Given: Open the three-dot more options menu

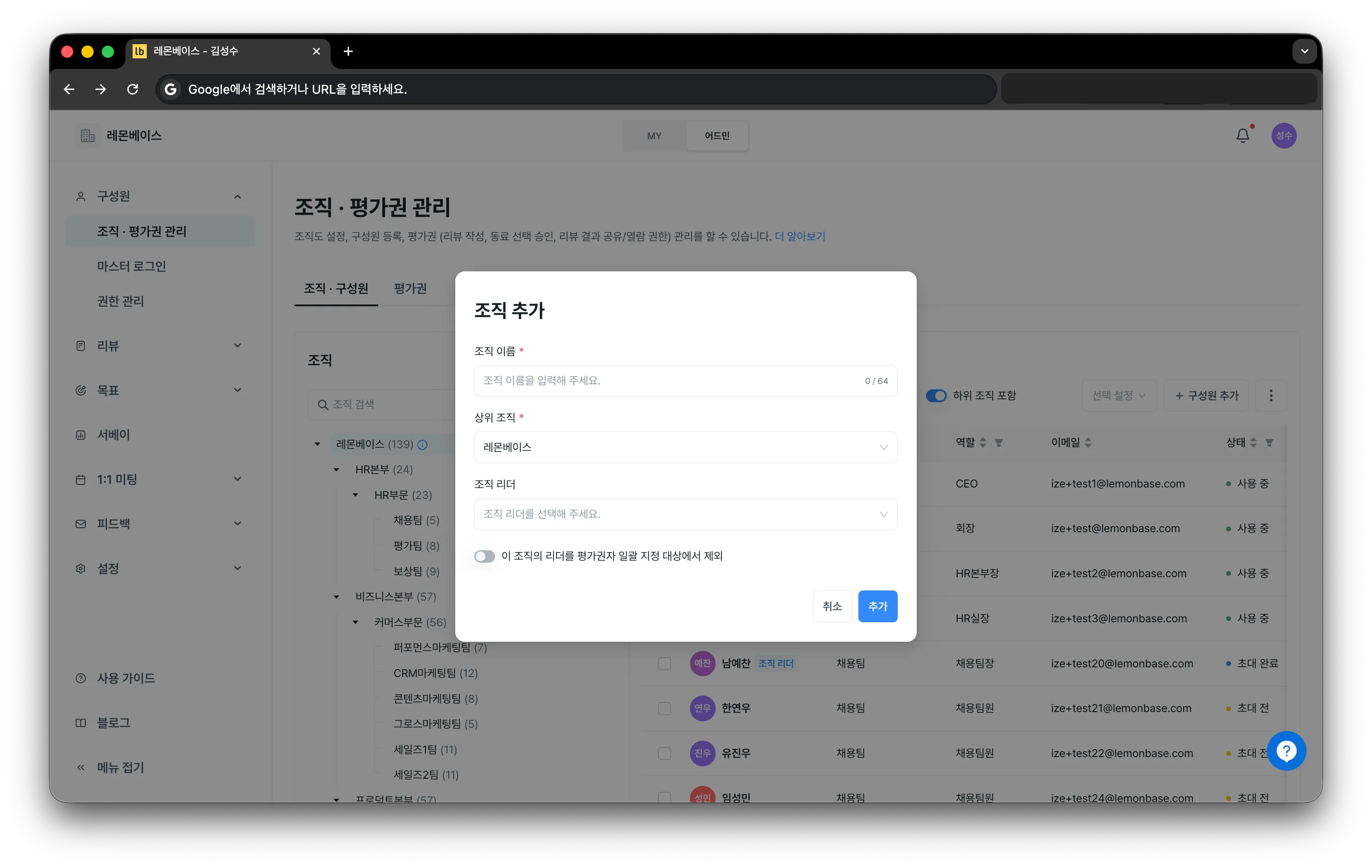Looking at the screenshot, I should point(1271,395).
